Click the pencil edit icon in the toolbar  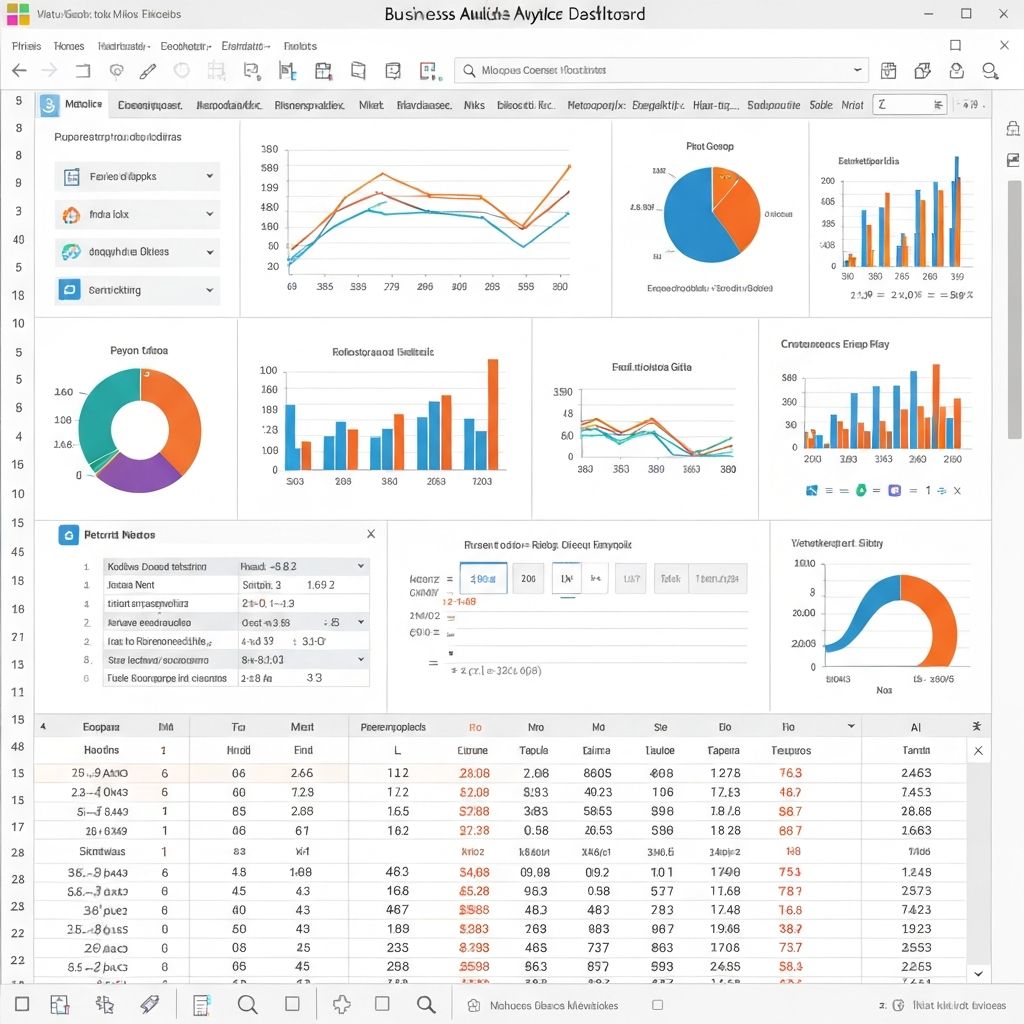coord(148,71)
